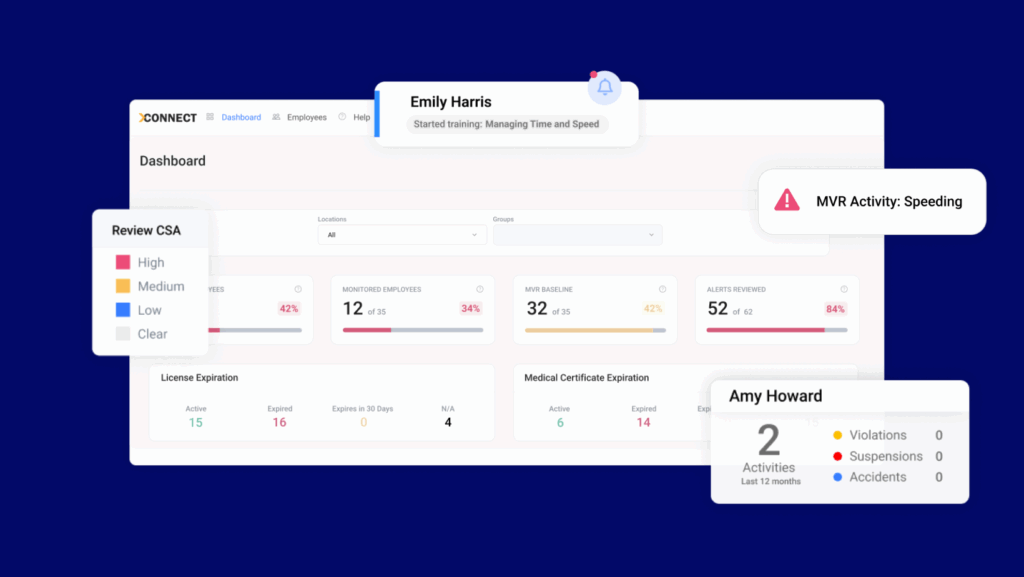The image size is (1024, 577).
Task: Click the Dashboard page title
Action: coord(172,161)
